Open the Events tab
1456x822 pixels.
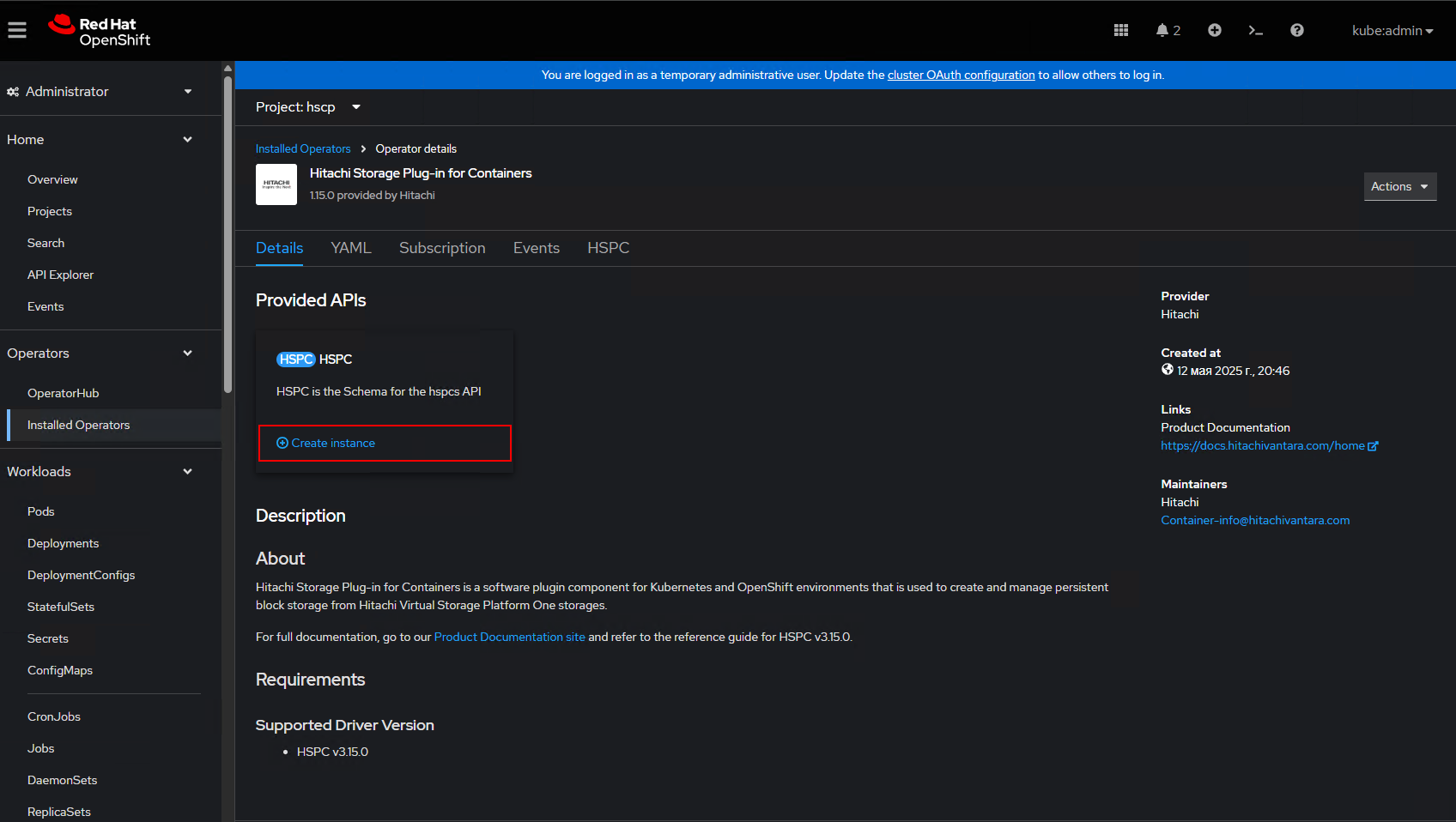point(537,248)
